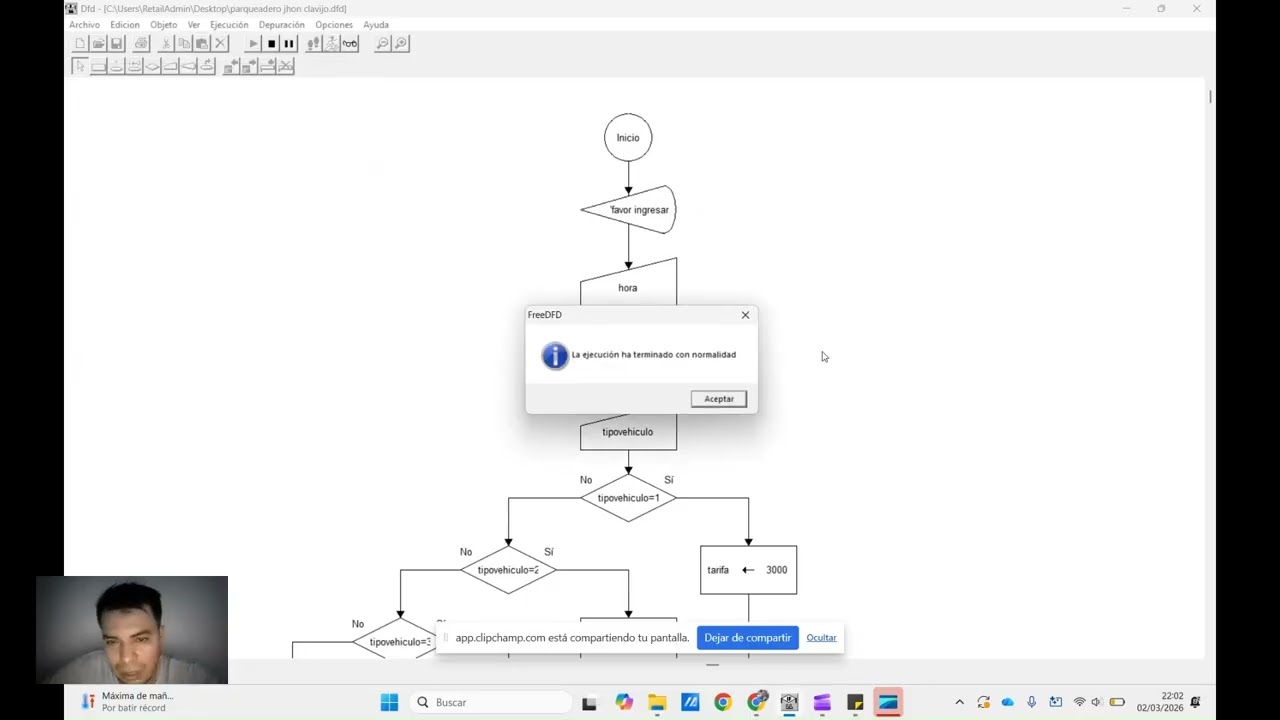The width and height of the screenshot is (1280, 720).
Task: Paste from clipboard in toolbar
Action: [202, 43]
